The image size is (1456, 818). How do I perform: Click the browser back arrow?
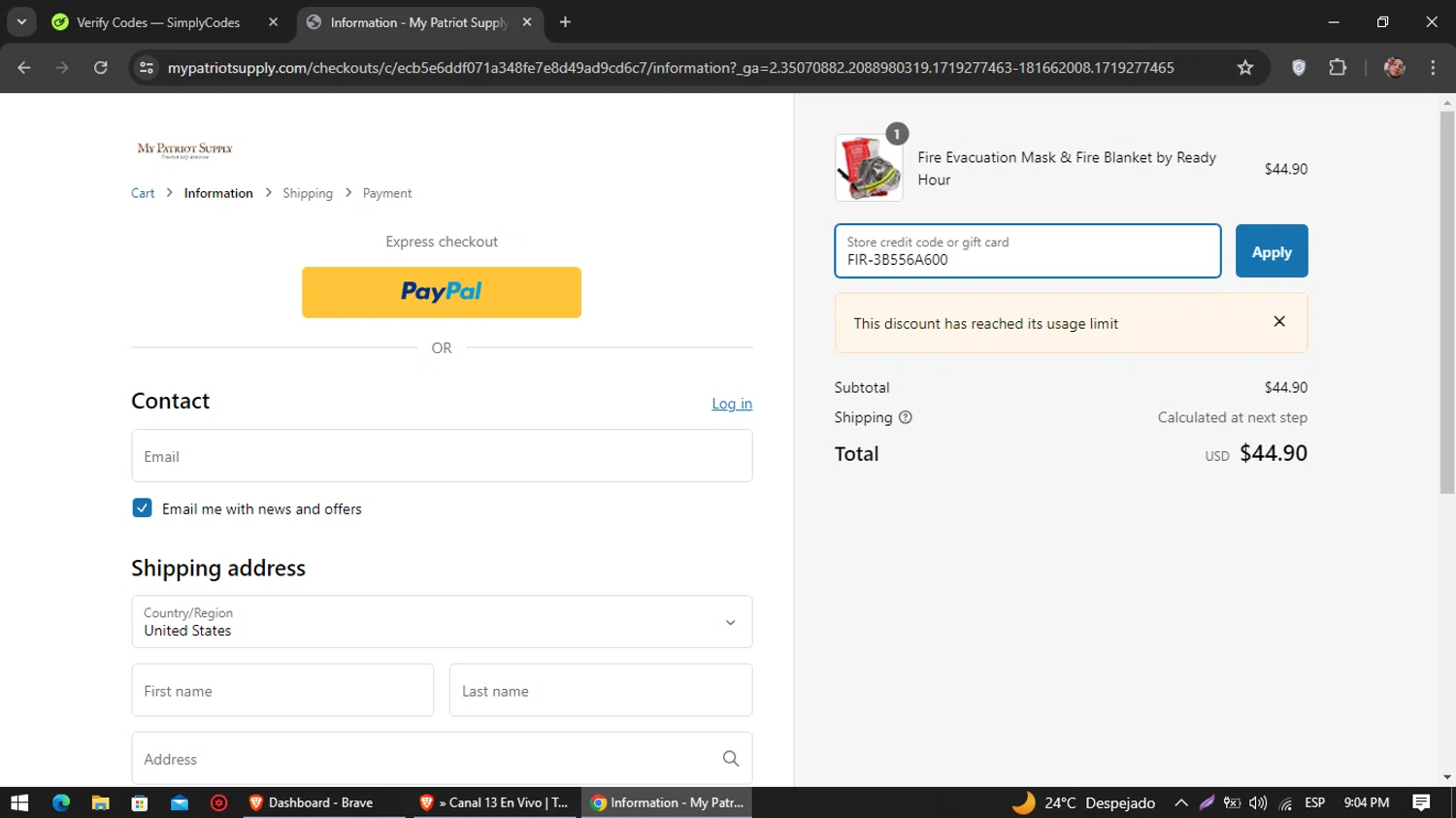[24, 68]
